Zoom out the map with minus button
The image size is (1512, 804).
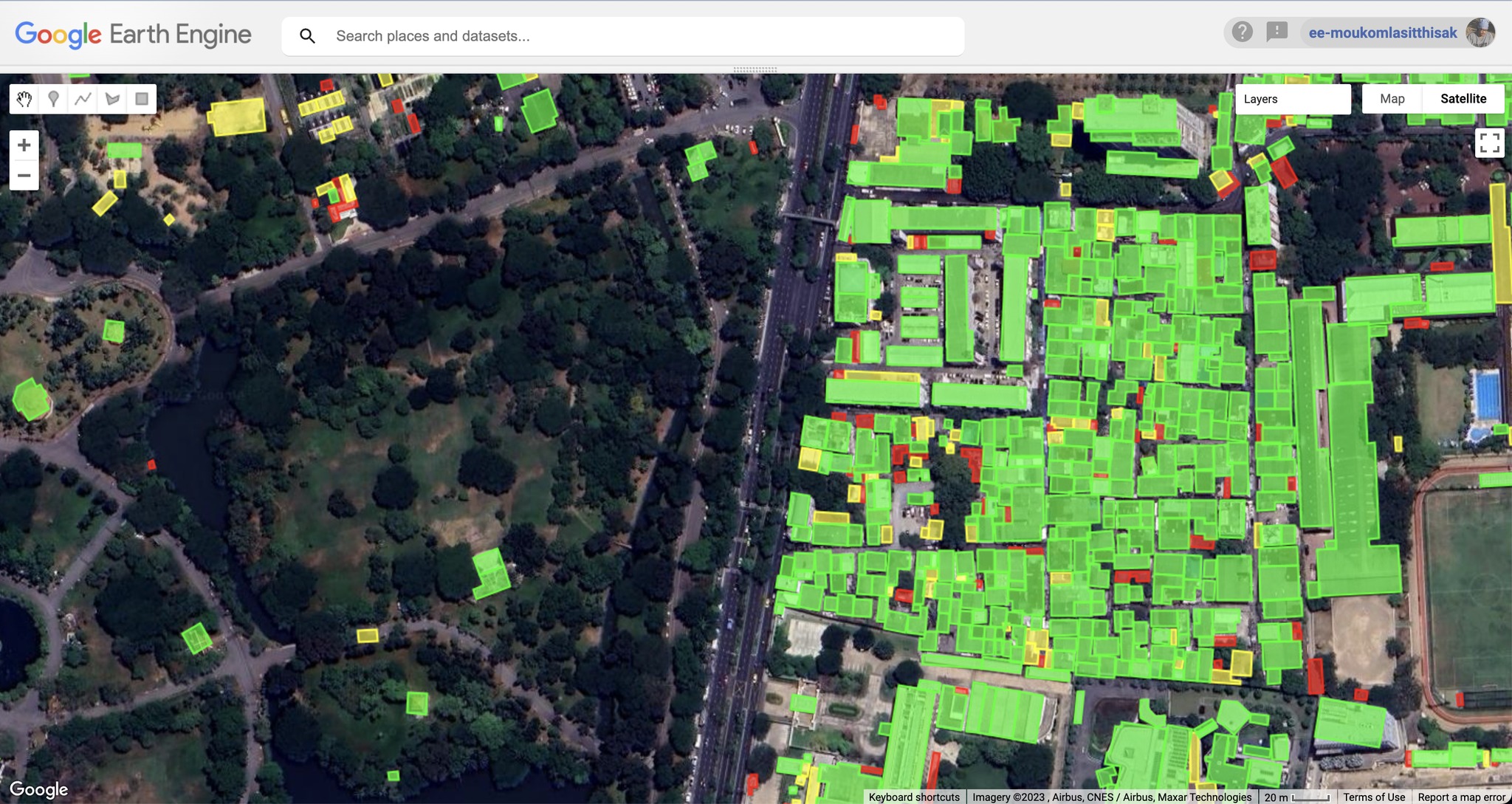click(x=24, y=176)
